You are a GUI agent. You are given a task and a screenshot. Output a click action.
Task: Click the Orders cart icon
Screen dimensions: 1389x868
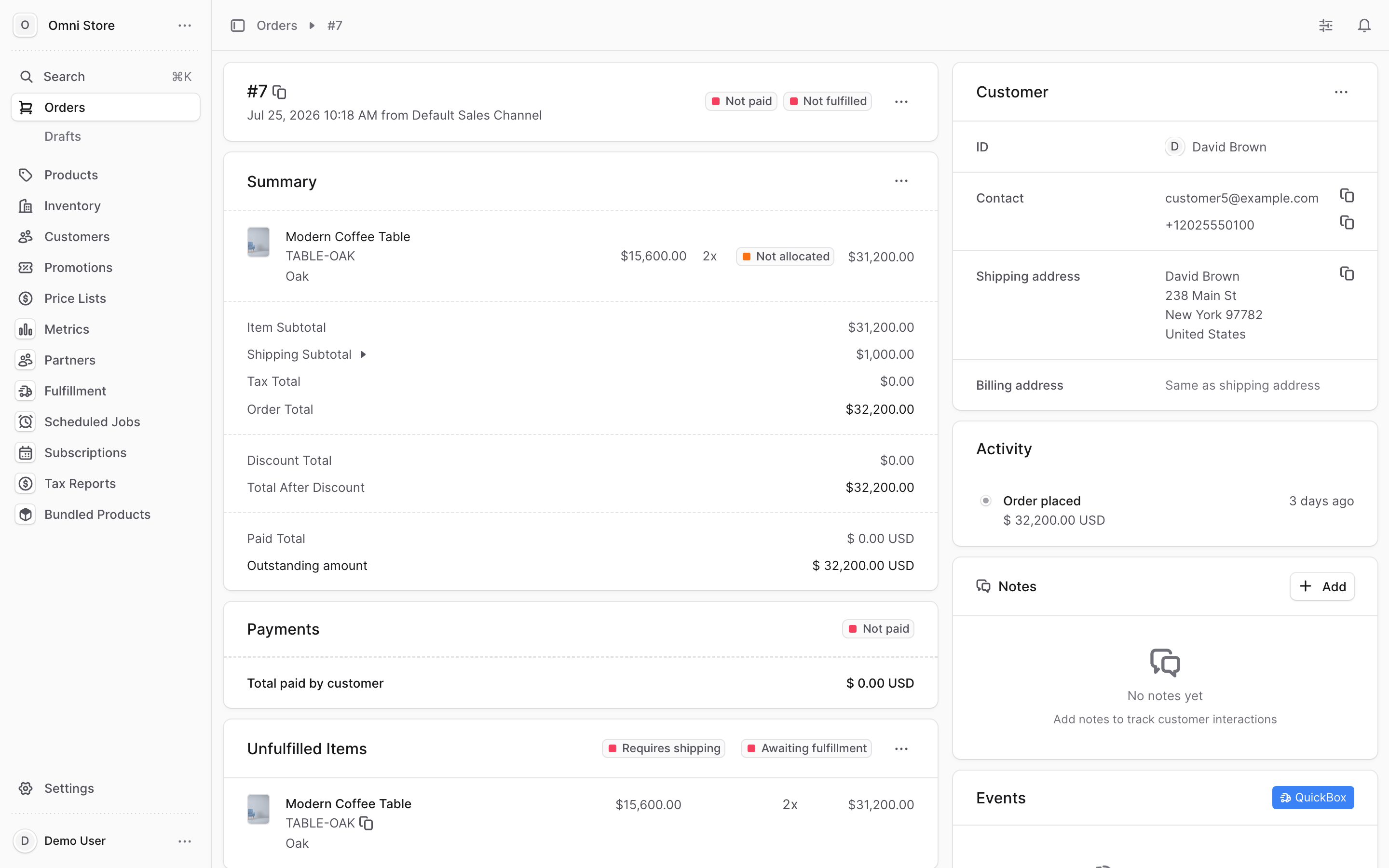(26, 108)
